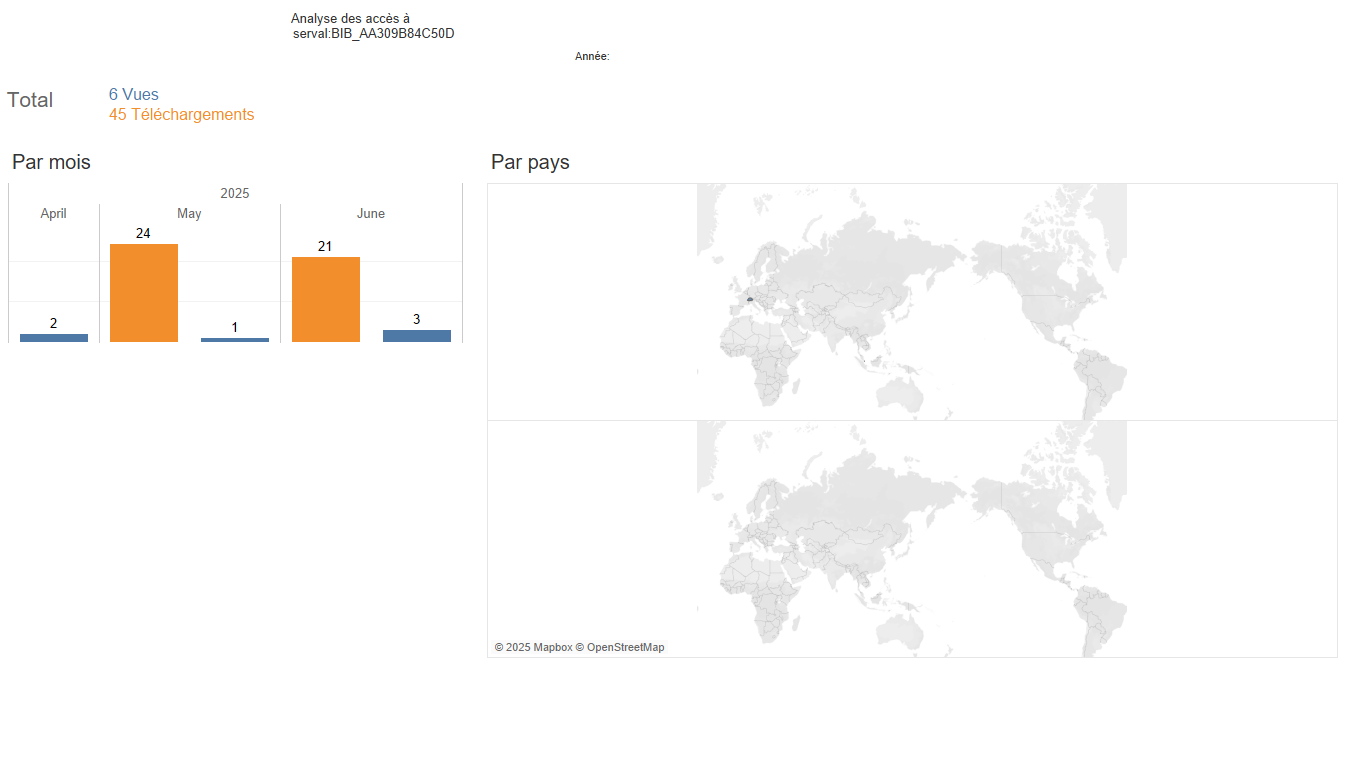This screenshot has height=768, width=1366.
Task: Select the May blue views bar labeled 1
Action: [x=235, y=340]
